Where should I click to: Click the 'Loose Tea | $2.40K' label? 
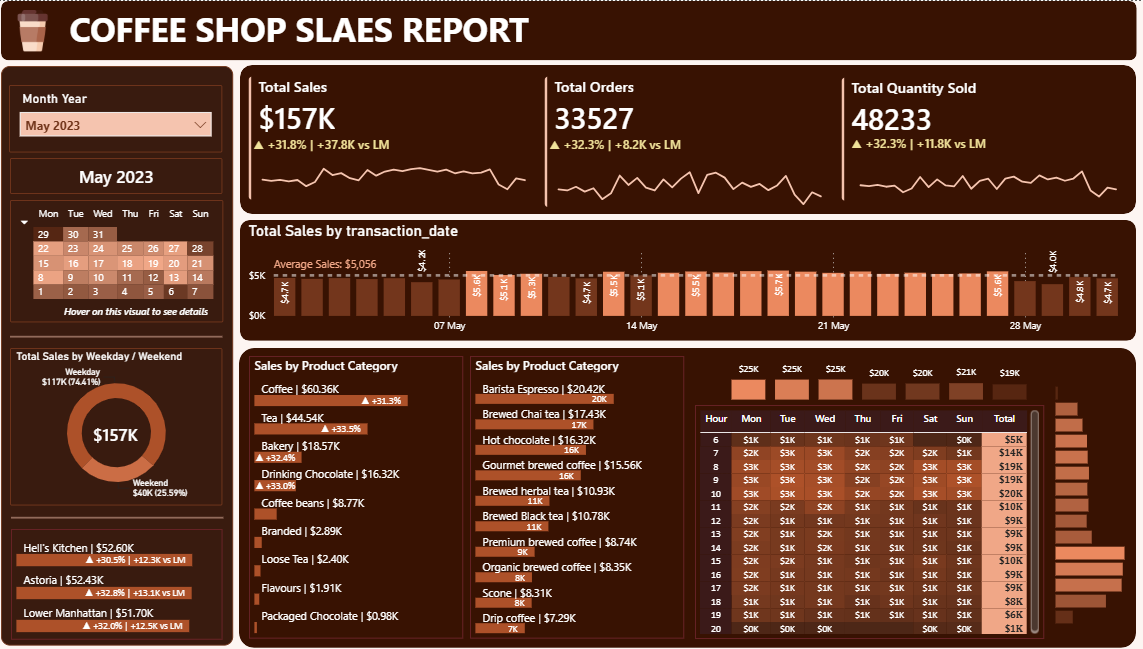(305, 559)
